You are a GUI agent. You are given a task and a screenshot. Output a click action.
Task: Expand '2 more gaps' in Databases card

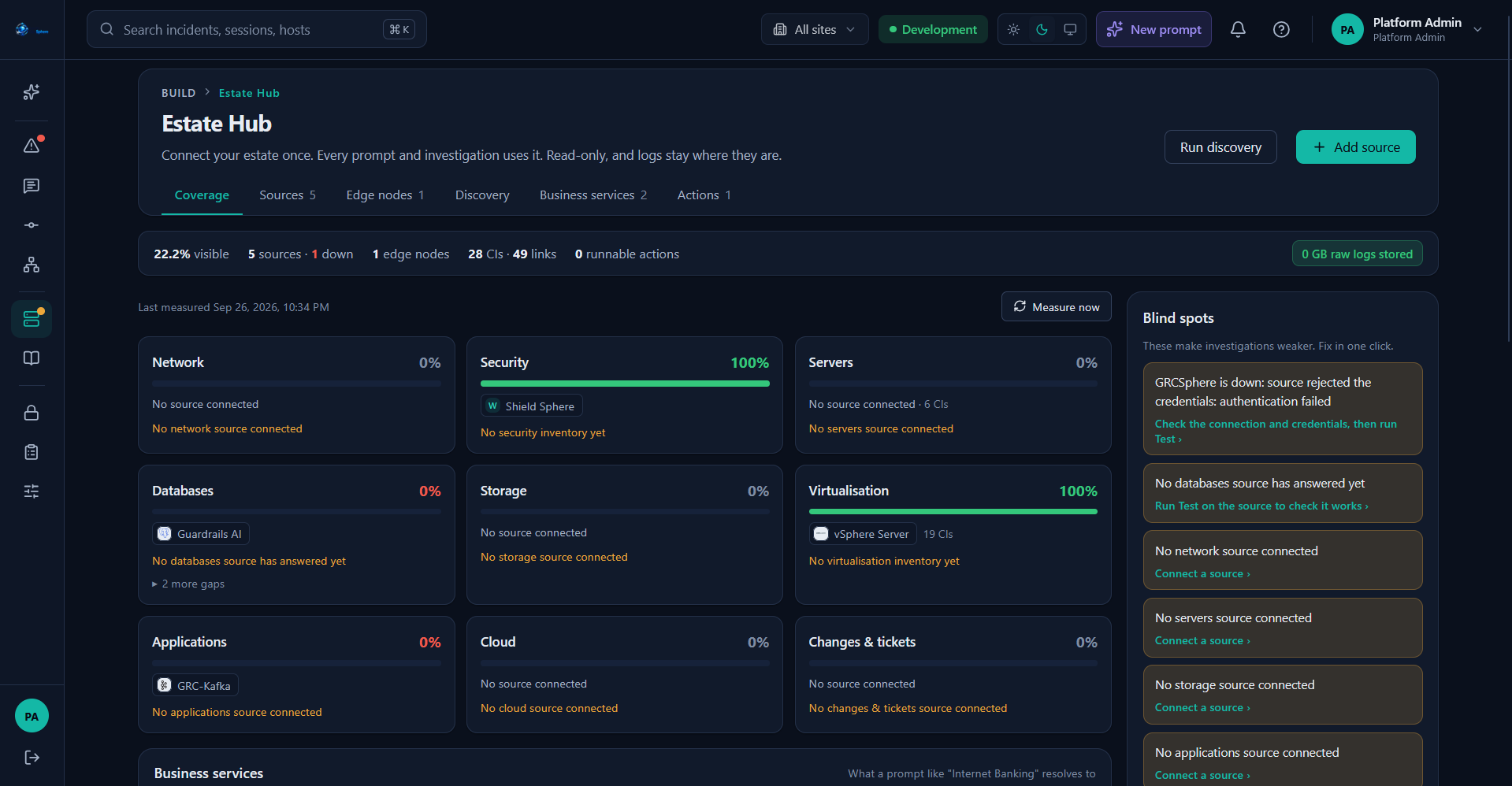(189, 584)
